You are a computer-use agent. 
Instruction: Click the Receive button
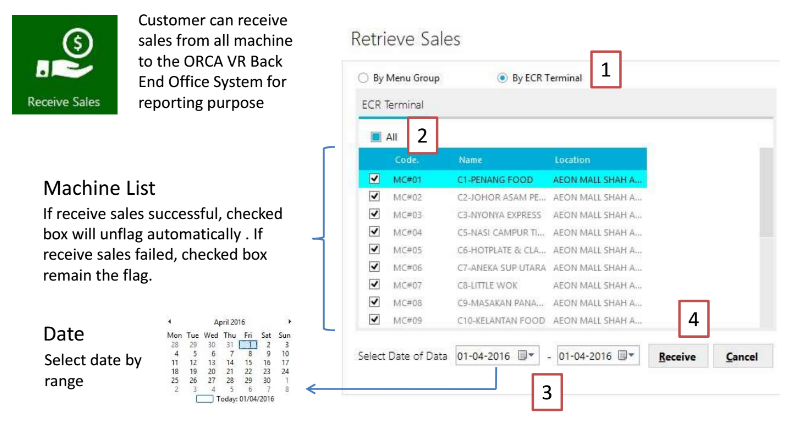676,357
